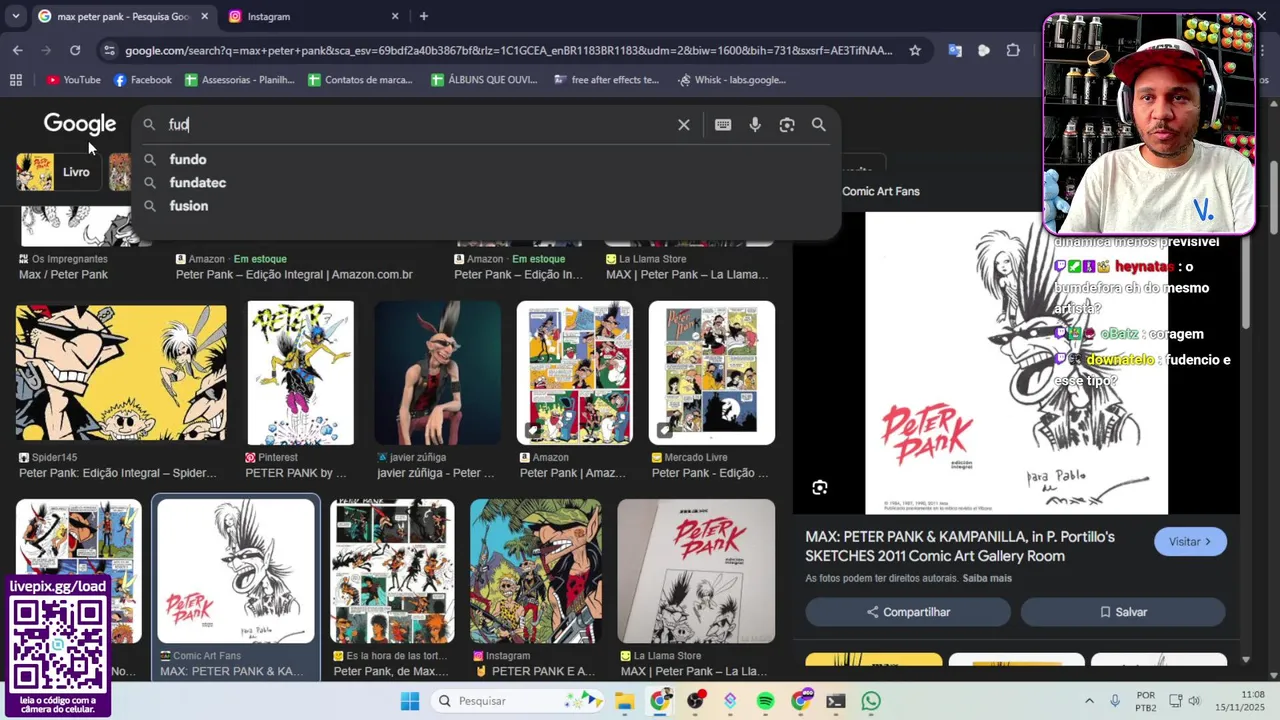Screen dimensions: 1280x720
Task: Open the Pinterest PETER PANK by thumbnail
Action: [300, 373]
